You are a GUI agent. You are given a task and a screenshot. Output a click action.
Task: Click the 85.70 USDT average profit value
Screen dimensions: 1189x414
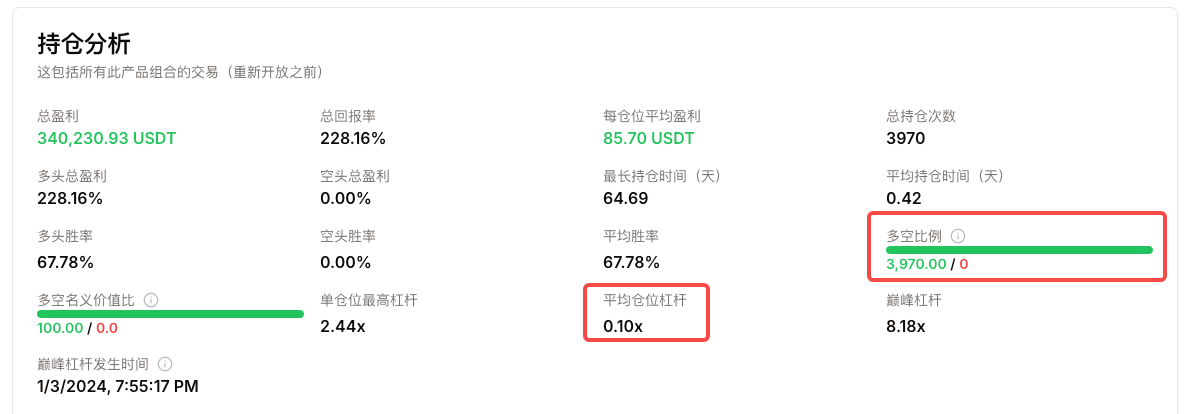coord(648,139)
